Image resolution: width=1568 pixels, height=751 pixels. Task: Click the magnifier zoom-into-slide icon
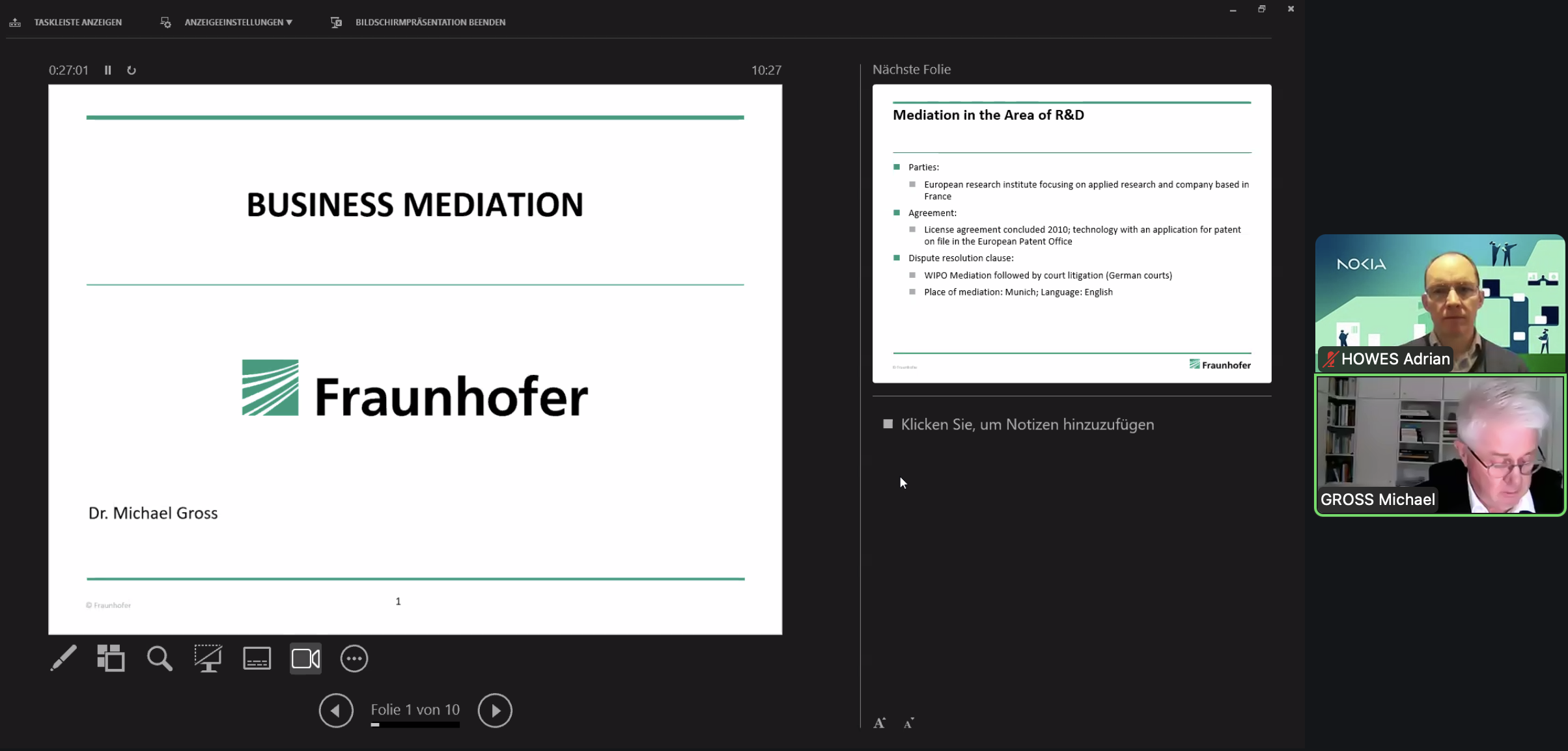pyautogui.click(x=160, y=658)
